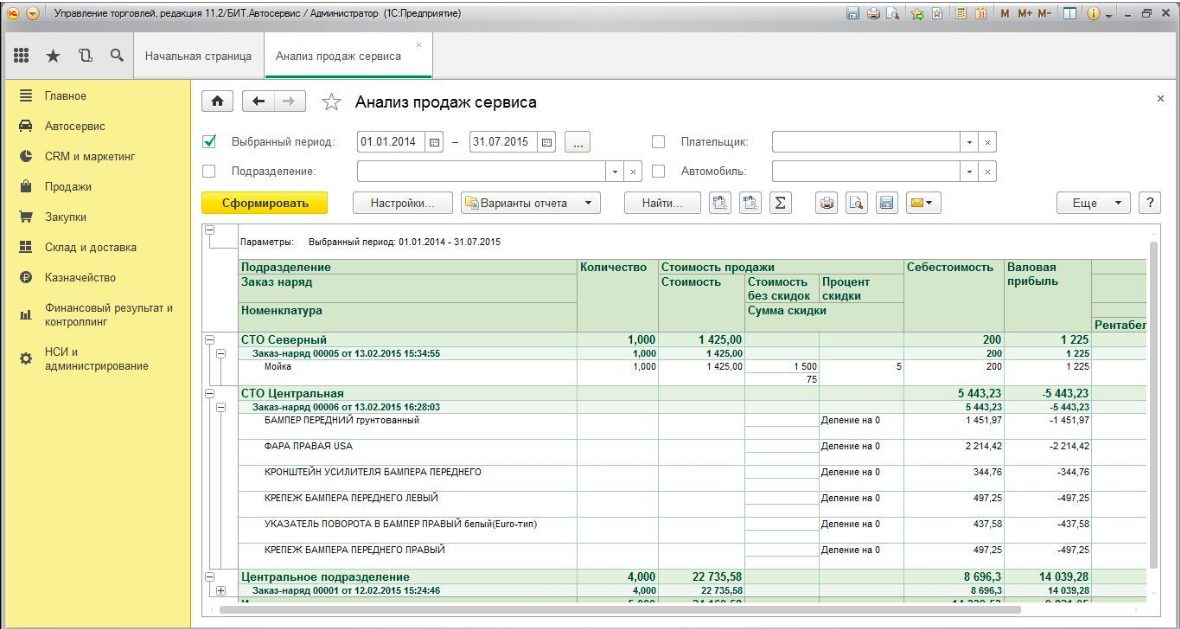1180x629 pixels.
Task: Open the 'Варианты отчета' dropdown
Action: tap(530, 203)
